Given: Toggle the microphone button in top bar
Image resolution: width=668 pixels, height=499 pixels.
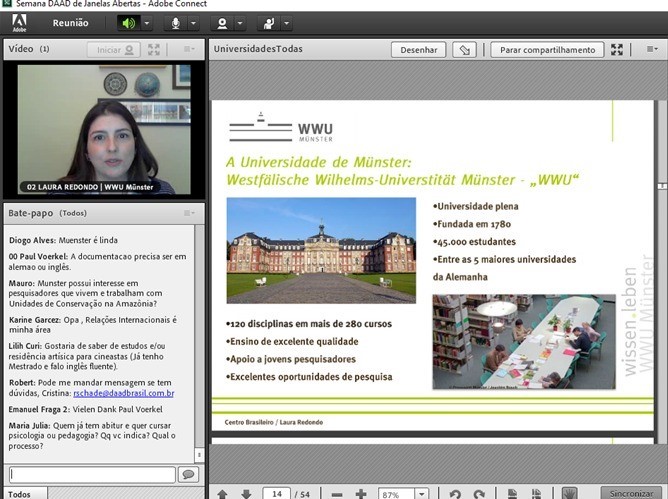Looking at the screenshot, I should pyautogui.click(x=176, y=23).
